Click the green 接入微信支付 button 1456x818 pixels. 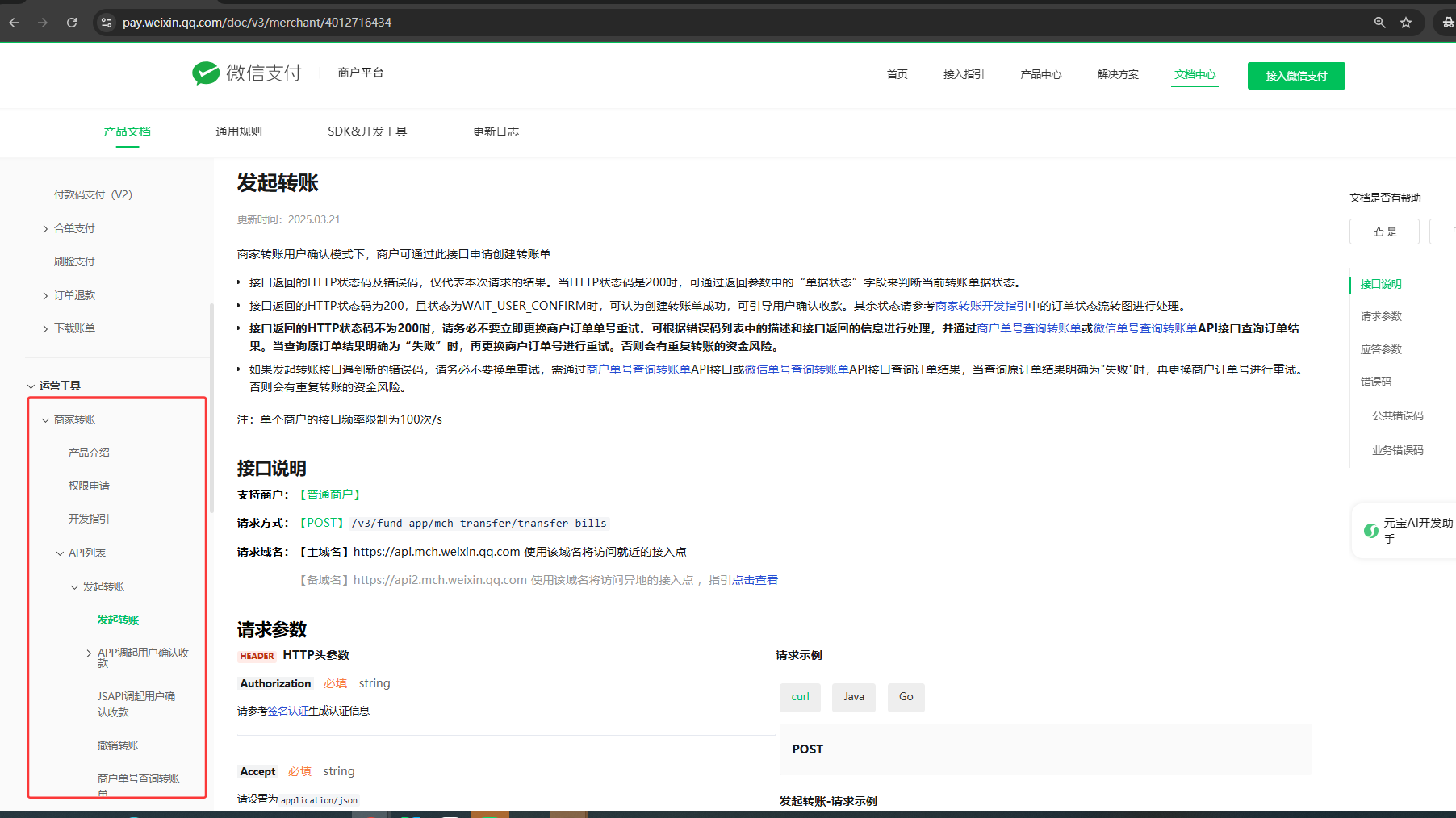click(x=1296, y=76)
